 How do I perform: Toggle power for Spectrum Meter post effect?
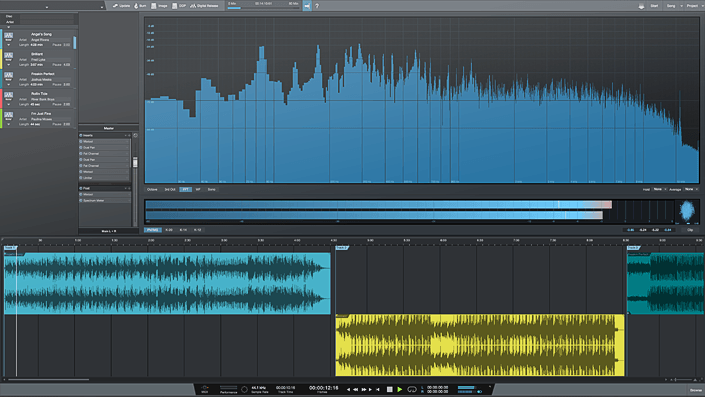(x=81, y=200)
